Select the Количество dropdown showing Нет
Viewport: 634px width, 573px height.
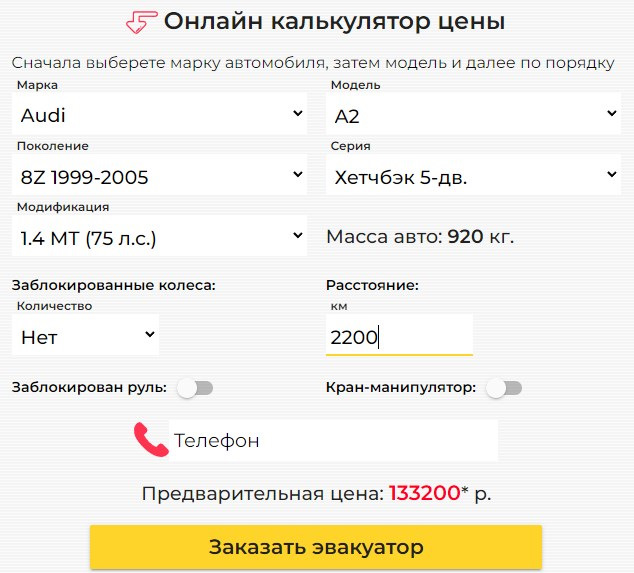[x=88, y=336]
